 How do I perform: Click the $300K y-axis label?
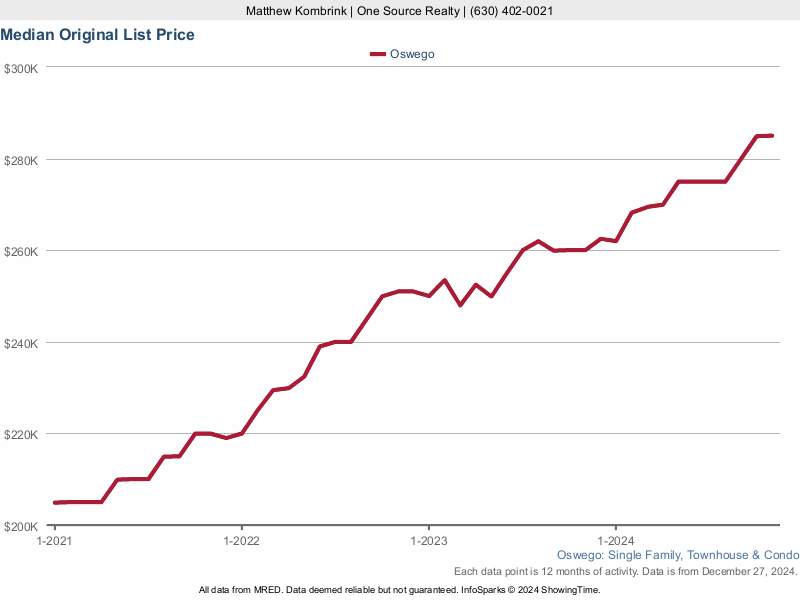pyautogui.click(x=21, y=68)
